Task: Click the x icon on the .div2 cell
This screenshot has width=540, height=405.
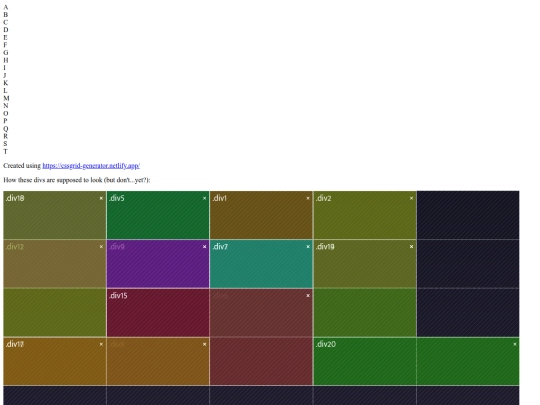Action: pos(411,198)
